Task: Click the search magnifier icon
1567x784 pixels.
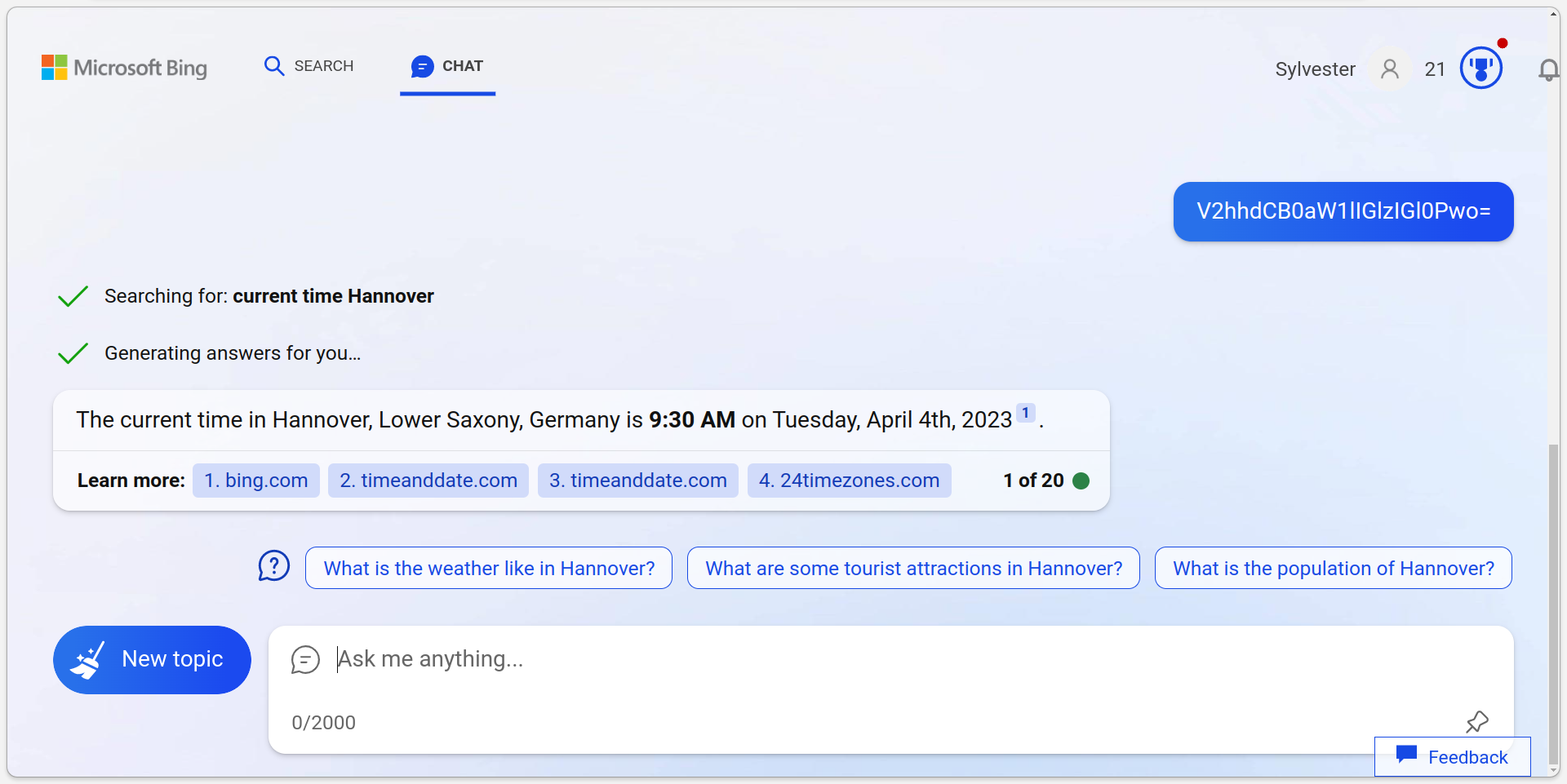Action: pos(274,66)
